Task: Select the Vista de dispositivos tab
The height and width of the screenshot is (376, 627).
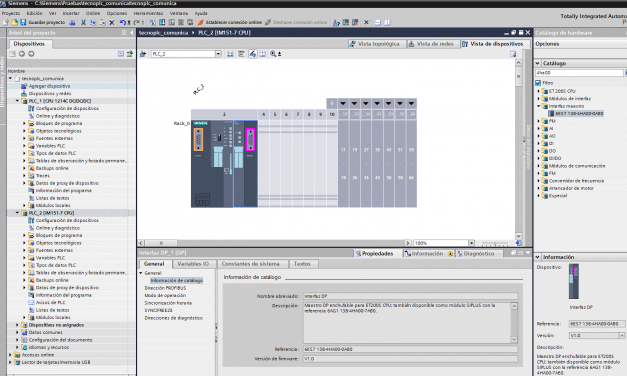Action: click(x=494, y=44)
